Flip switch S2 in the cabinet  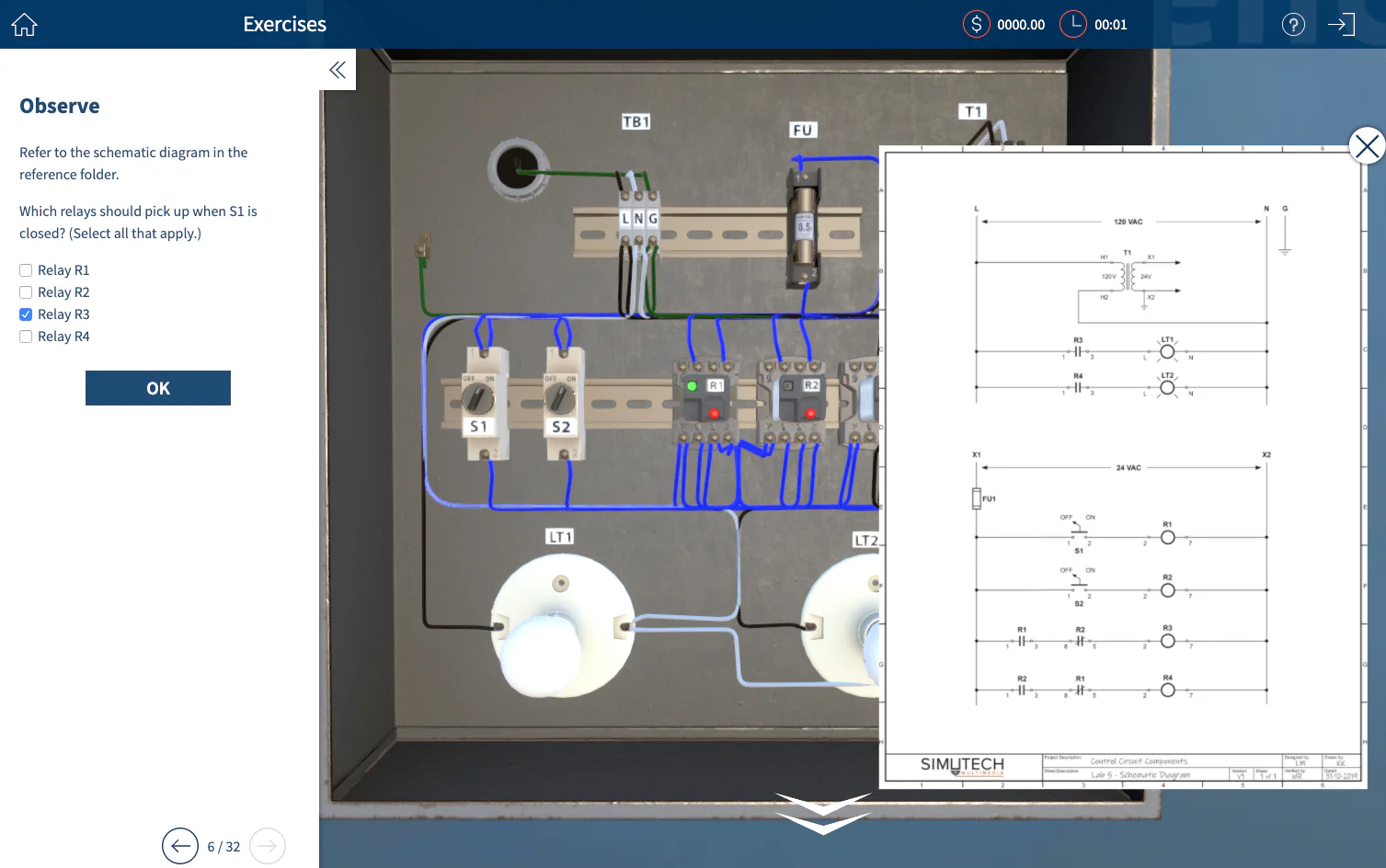558,397
